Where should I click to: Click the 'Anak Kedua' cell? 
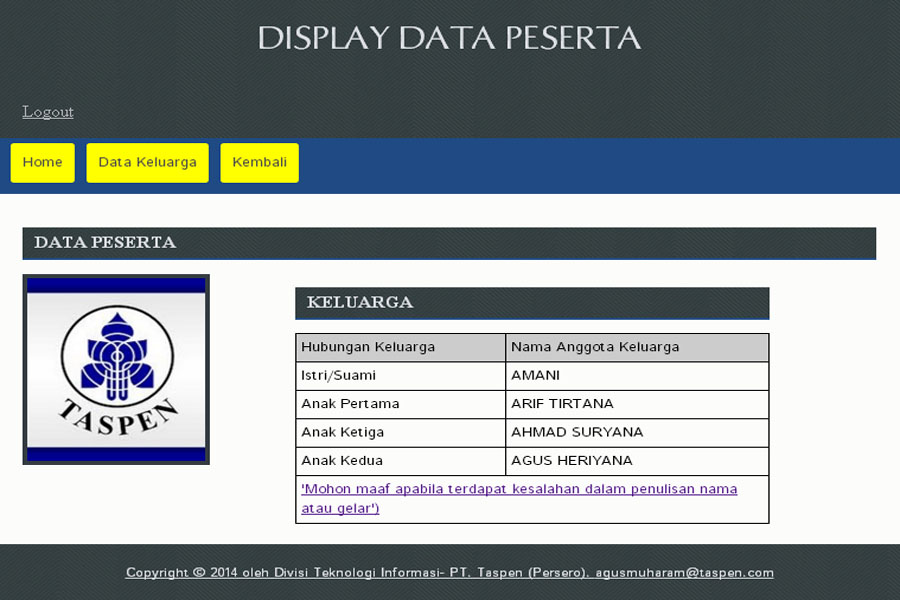point(401,460)
